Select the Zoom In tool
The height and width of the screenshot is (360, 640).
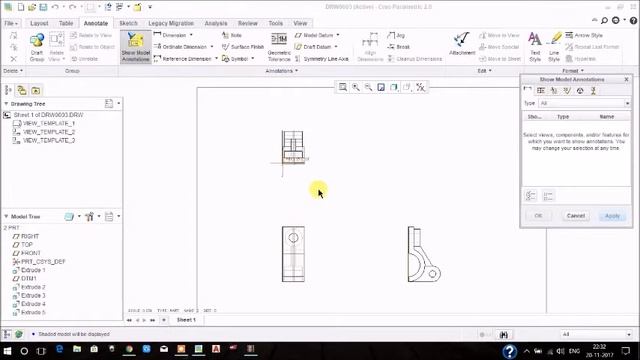356,87
